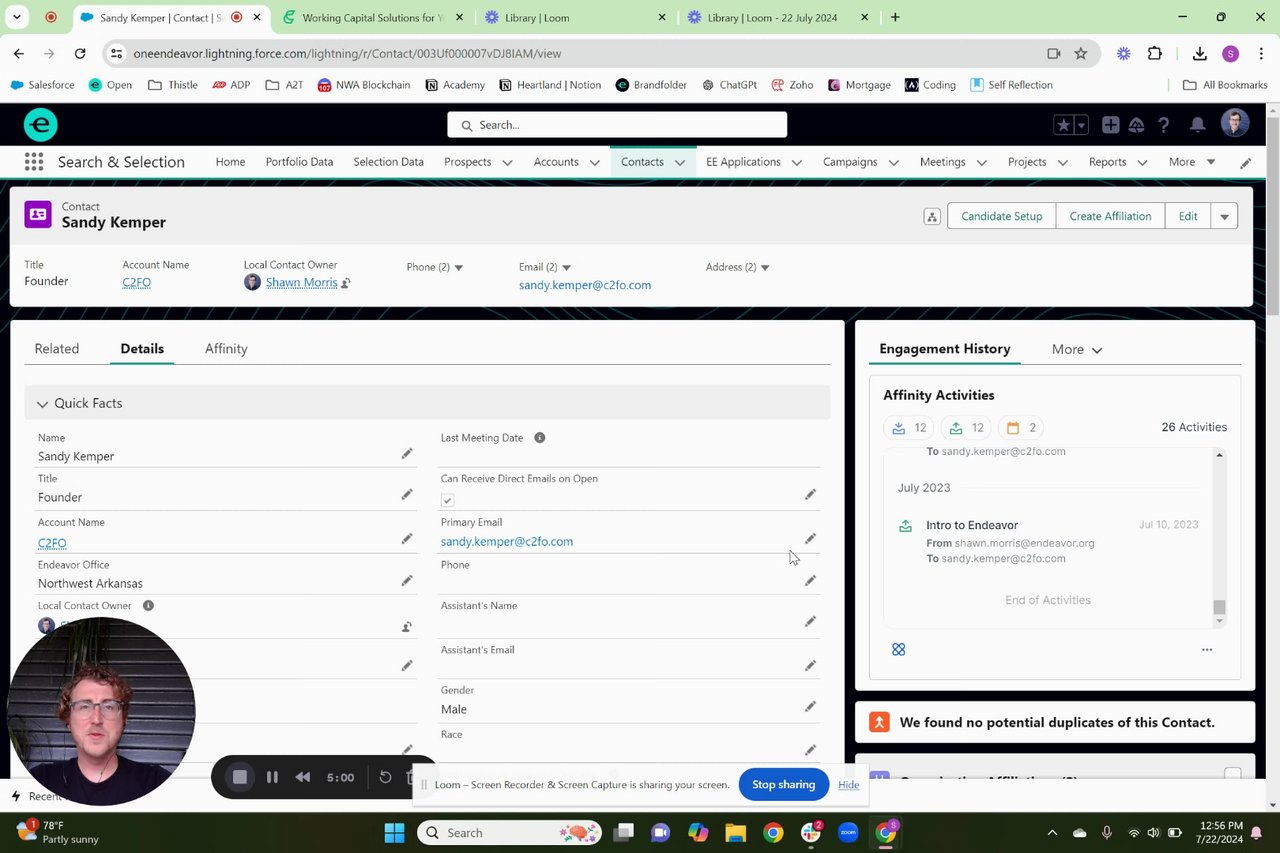Viewport: 1280px width, 853px height.
Task: Toggle the meetings filter chip showing 2
Action: click(x=1022, y=428)
